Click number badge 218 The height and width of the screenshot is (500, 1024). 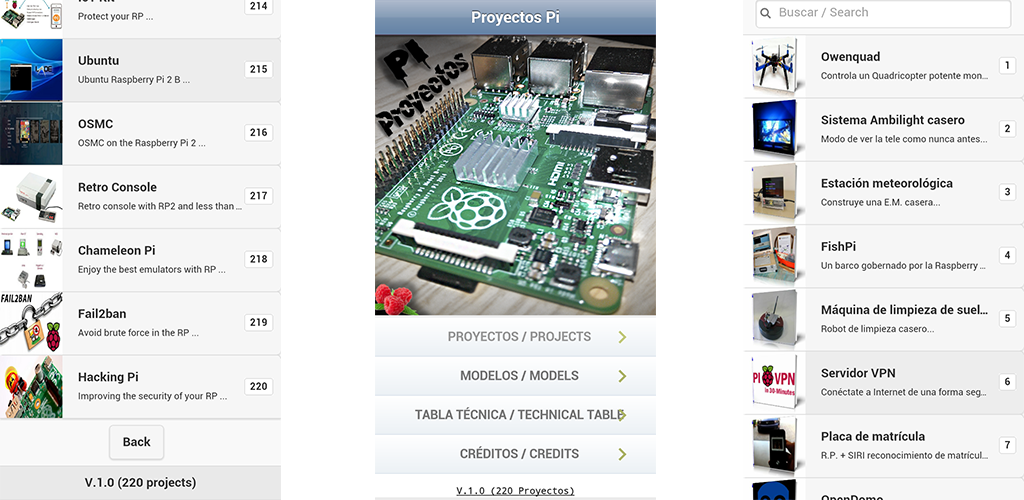click(259, 259)
